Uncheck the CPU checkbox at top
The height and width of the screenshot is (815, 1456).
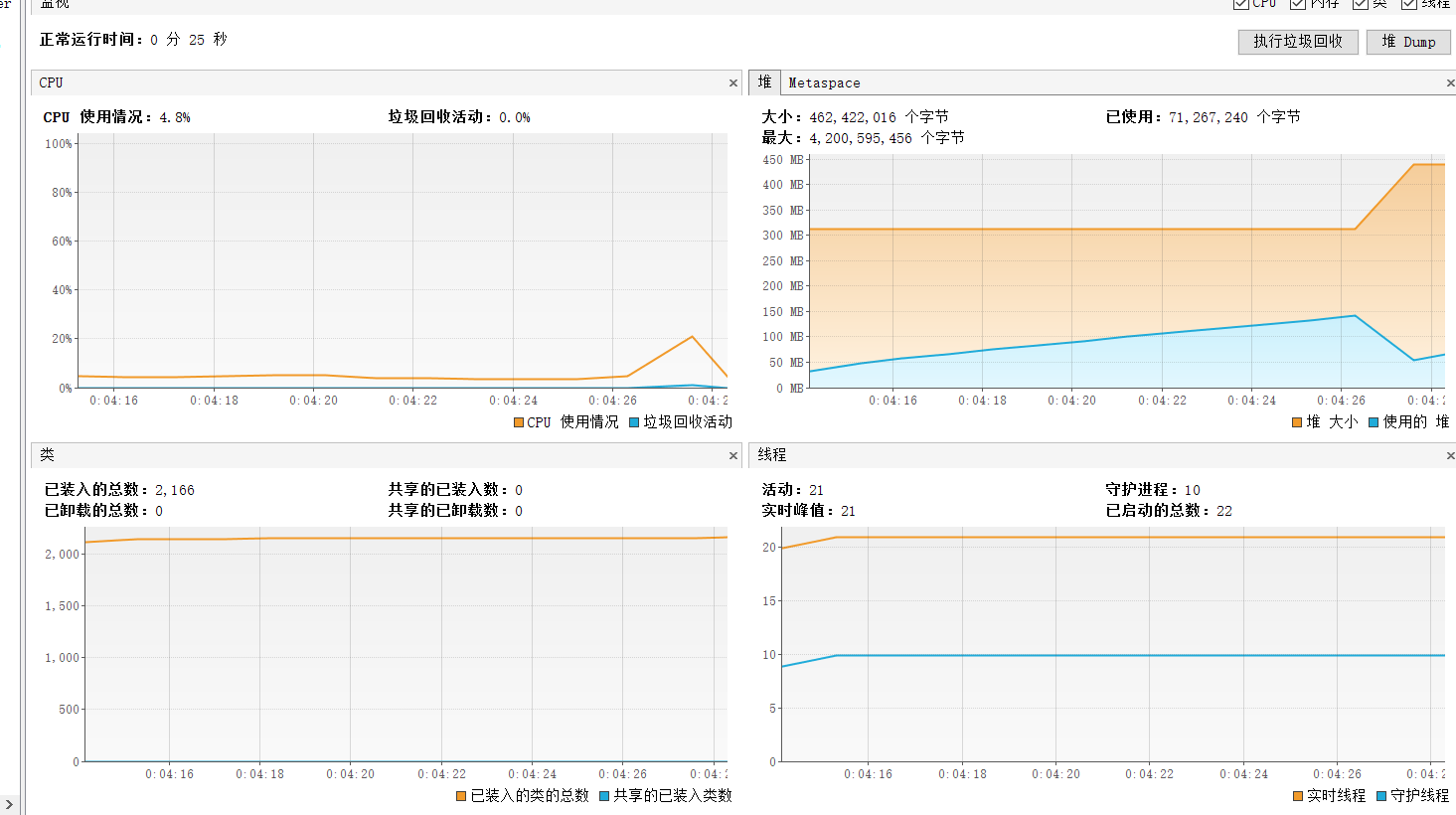(1240, 4)
